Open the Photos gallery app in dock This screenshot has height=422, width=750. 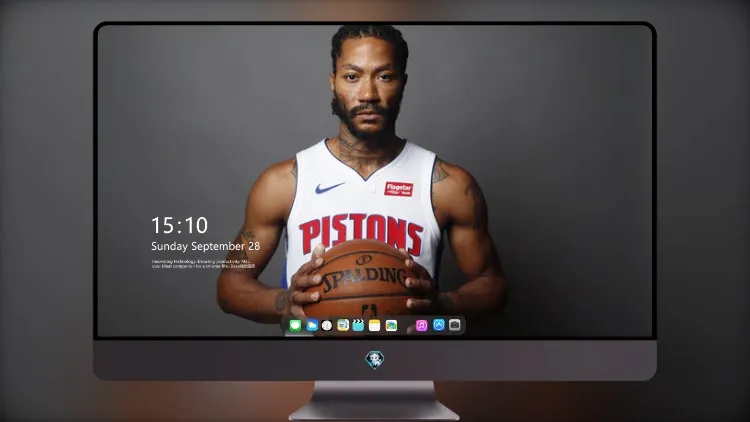click(391, 325)
